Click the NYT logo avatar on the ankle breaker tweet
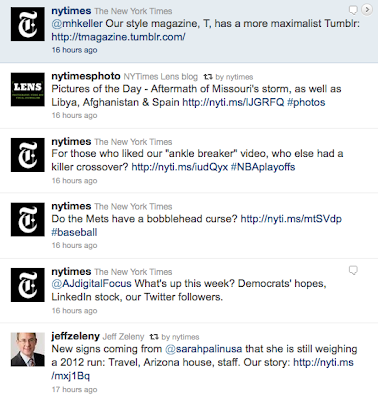The width and height of the screenshot is (378, 400). 28,155
